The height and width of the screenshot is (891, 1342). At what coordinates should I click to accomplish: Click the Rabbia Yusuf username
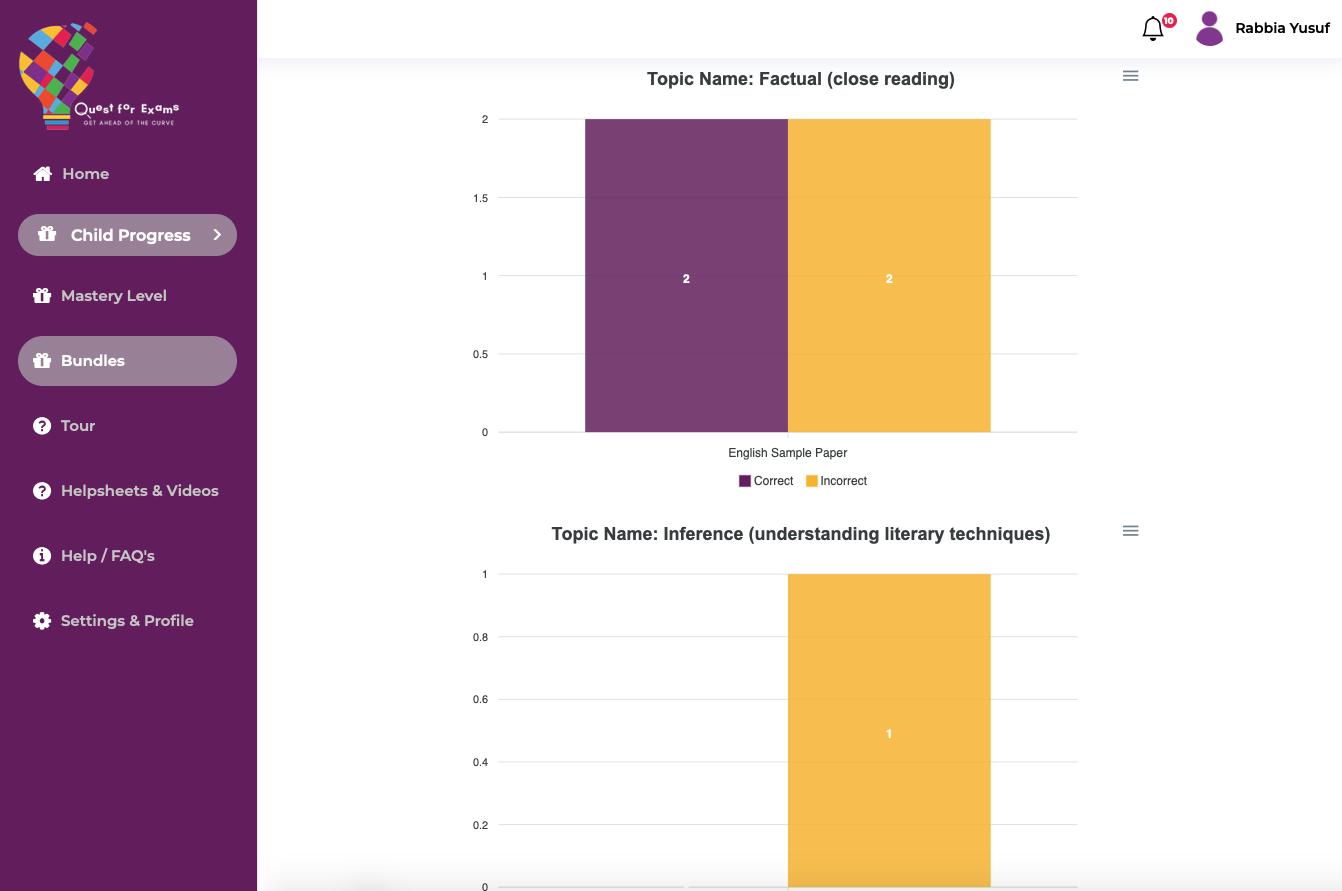(x=1282, y=28)
